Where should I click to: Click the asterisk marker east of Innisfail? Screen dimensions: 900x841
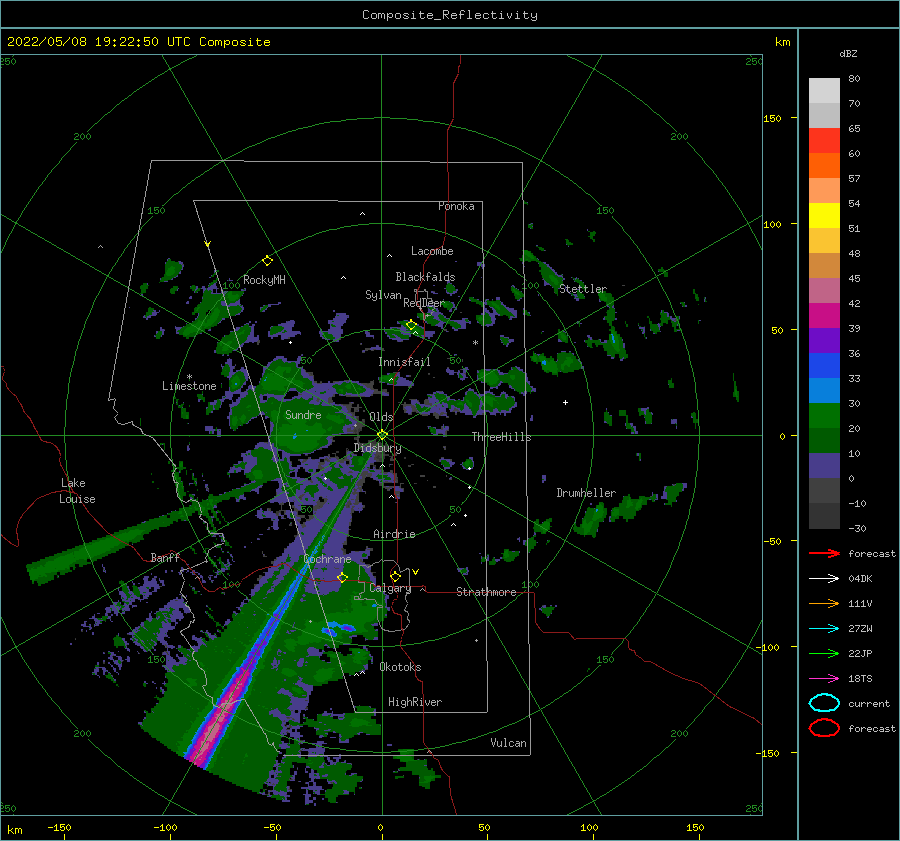coord(475,343)
